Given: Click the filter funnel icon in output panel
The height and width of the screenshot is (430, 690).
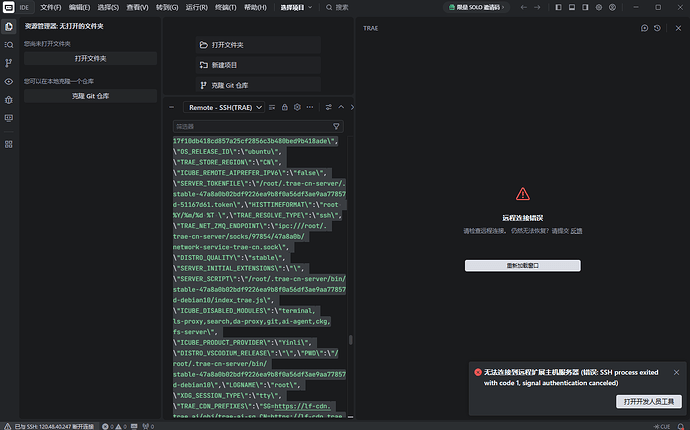Looking at the screenshot, I should pos(336,127).
